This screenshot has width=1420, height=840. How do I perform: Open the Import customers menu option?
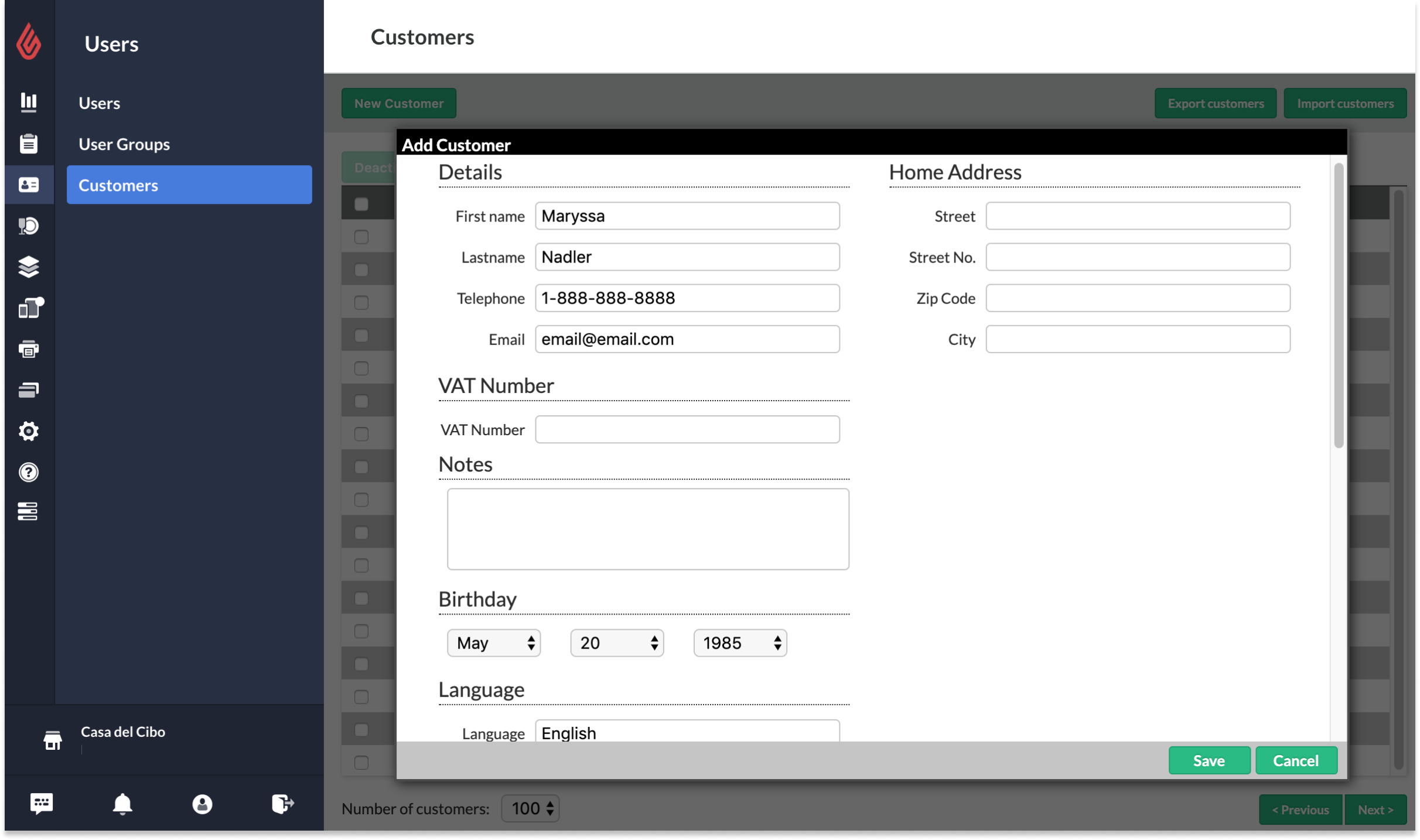point(1344,102)
